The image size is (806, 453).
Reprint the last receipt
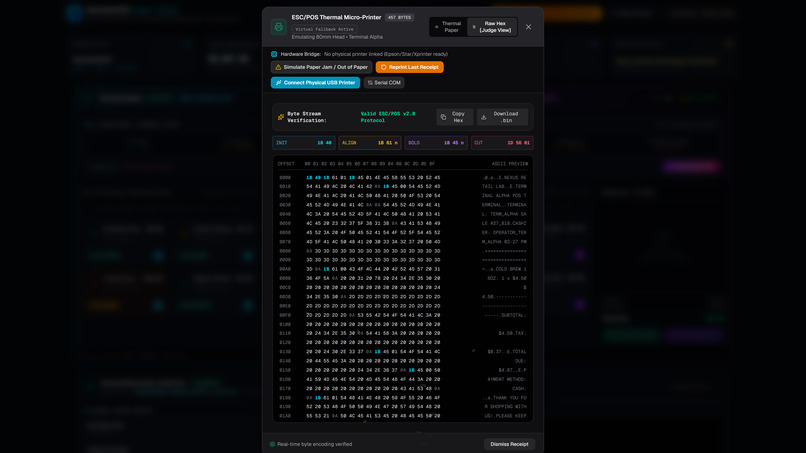410,67
